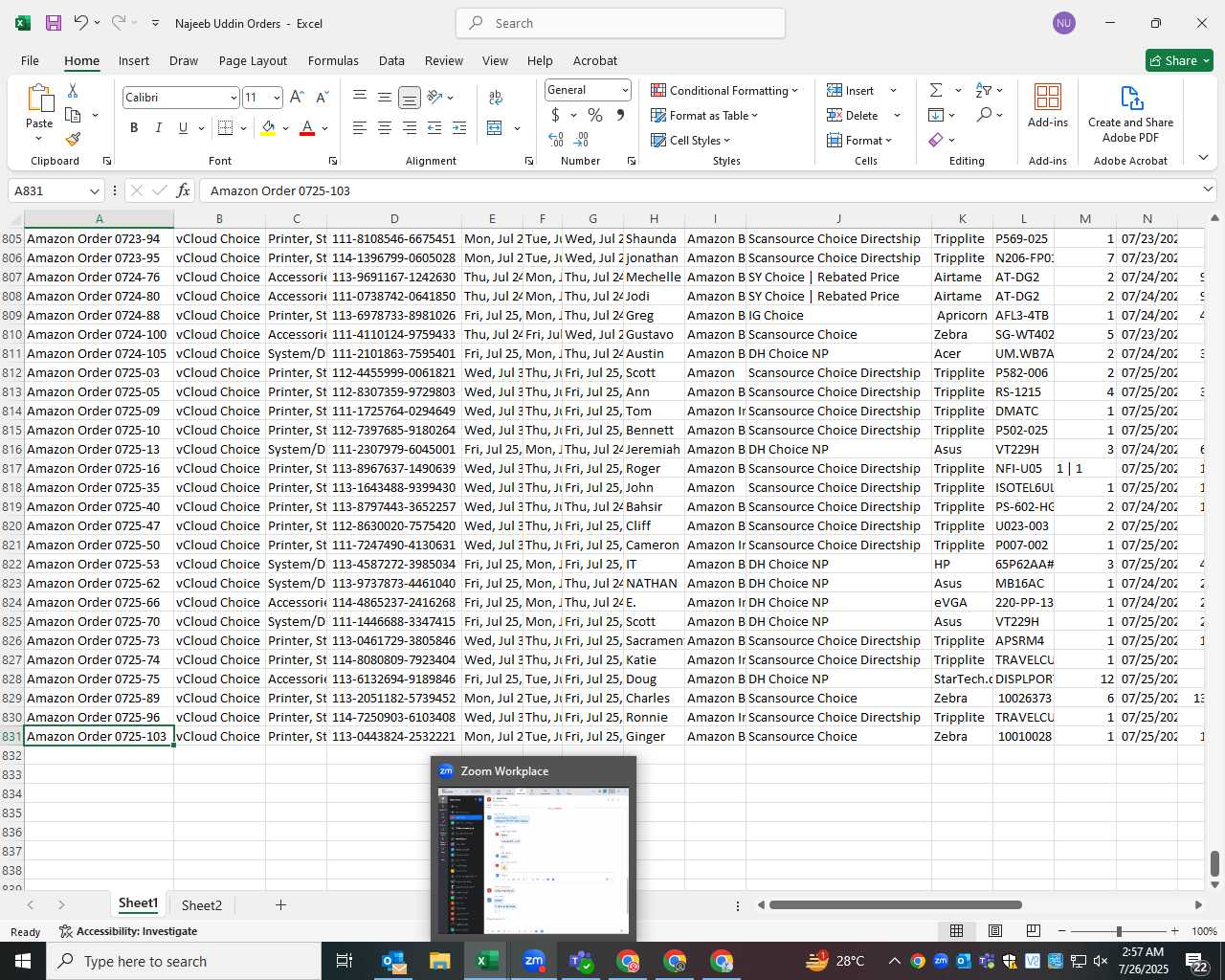Switch to Sheet2 tab
Viewport: 1225px width, 980px height.
(202, 905)
